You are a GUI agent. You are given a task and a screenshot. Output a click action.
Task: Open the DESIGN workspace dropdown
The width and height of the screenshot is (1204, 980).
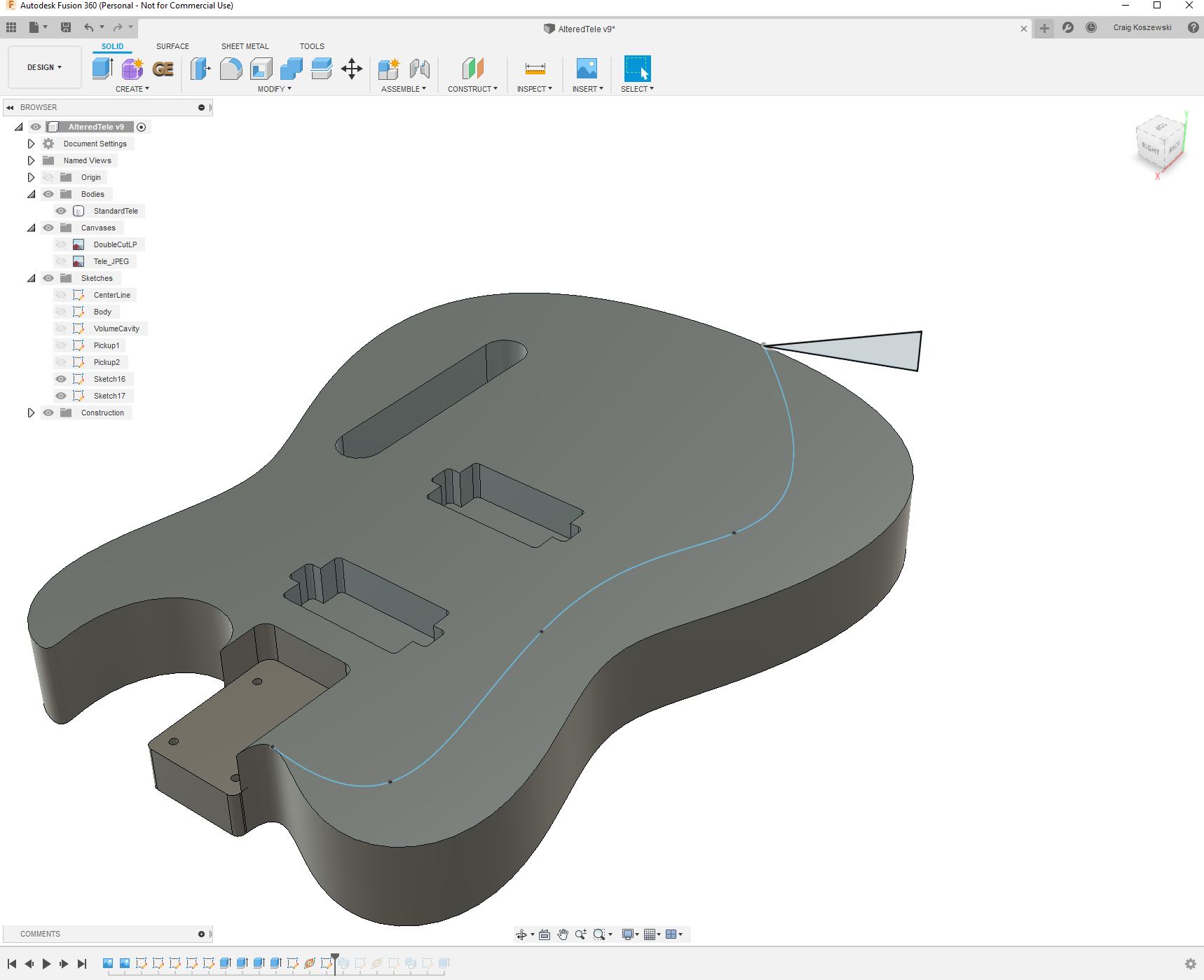click(45, 67)
